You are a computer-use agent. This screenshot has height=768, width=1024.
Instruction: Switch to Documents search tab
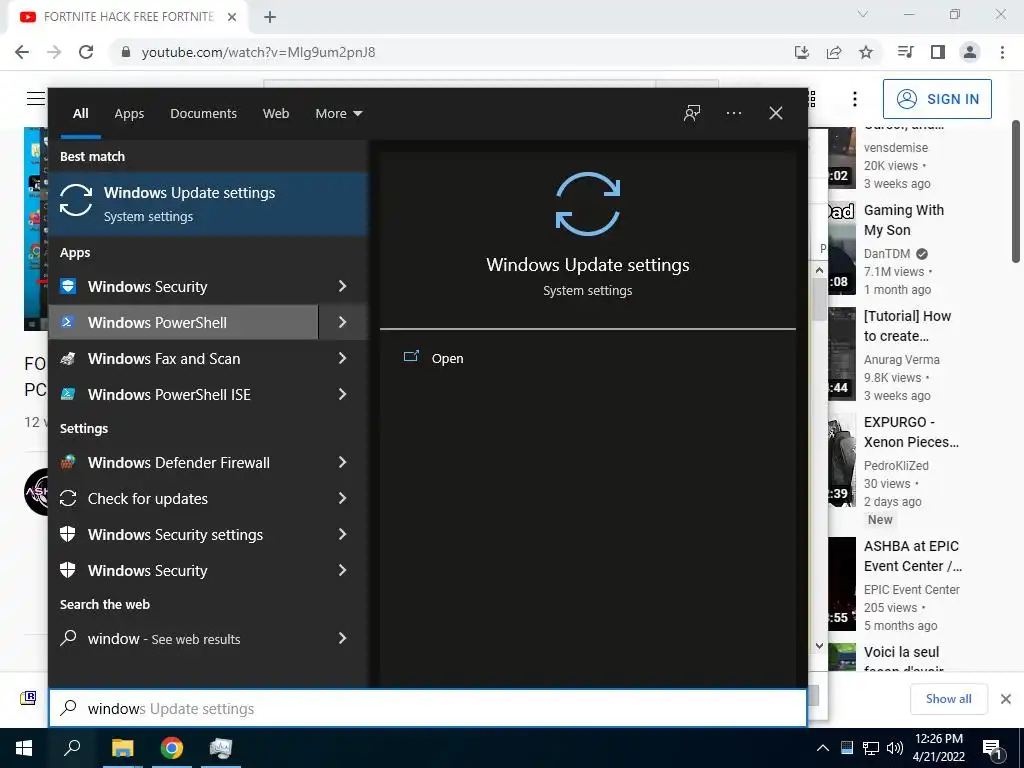[x=203, y=114]
